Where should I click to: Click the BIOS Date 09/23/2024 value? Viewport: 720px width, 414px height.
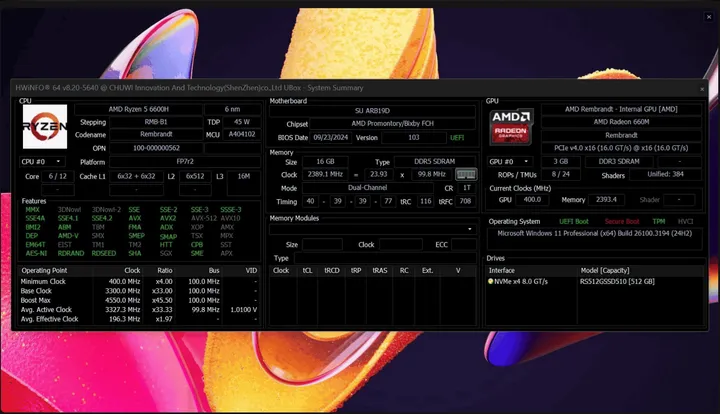[331, 138]
